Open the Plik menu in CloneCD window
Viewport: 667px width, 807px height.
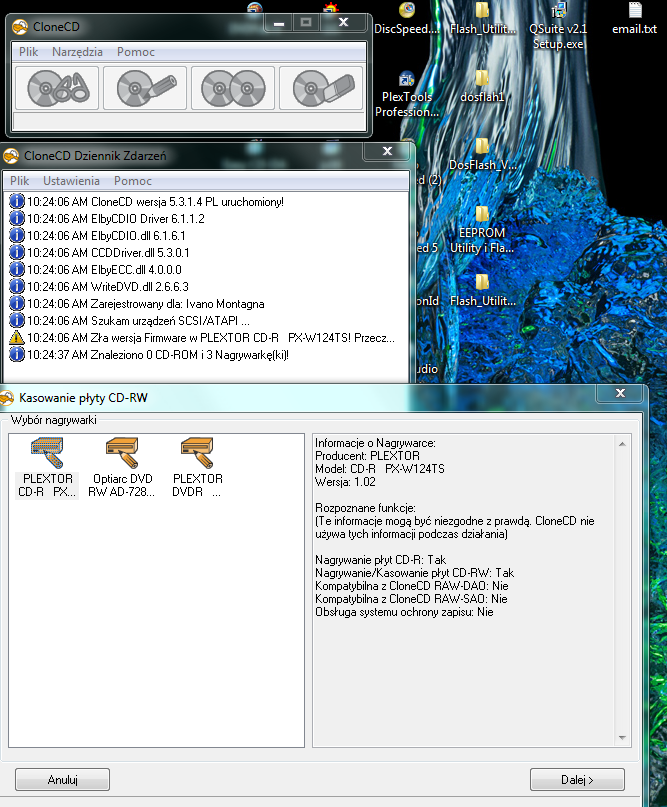(28, 52)
